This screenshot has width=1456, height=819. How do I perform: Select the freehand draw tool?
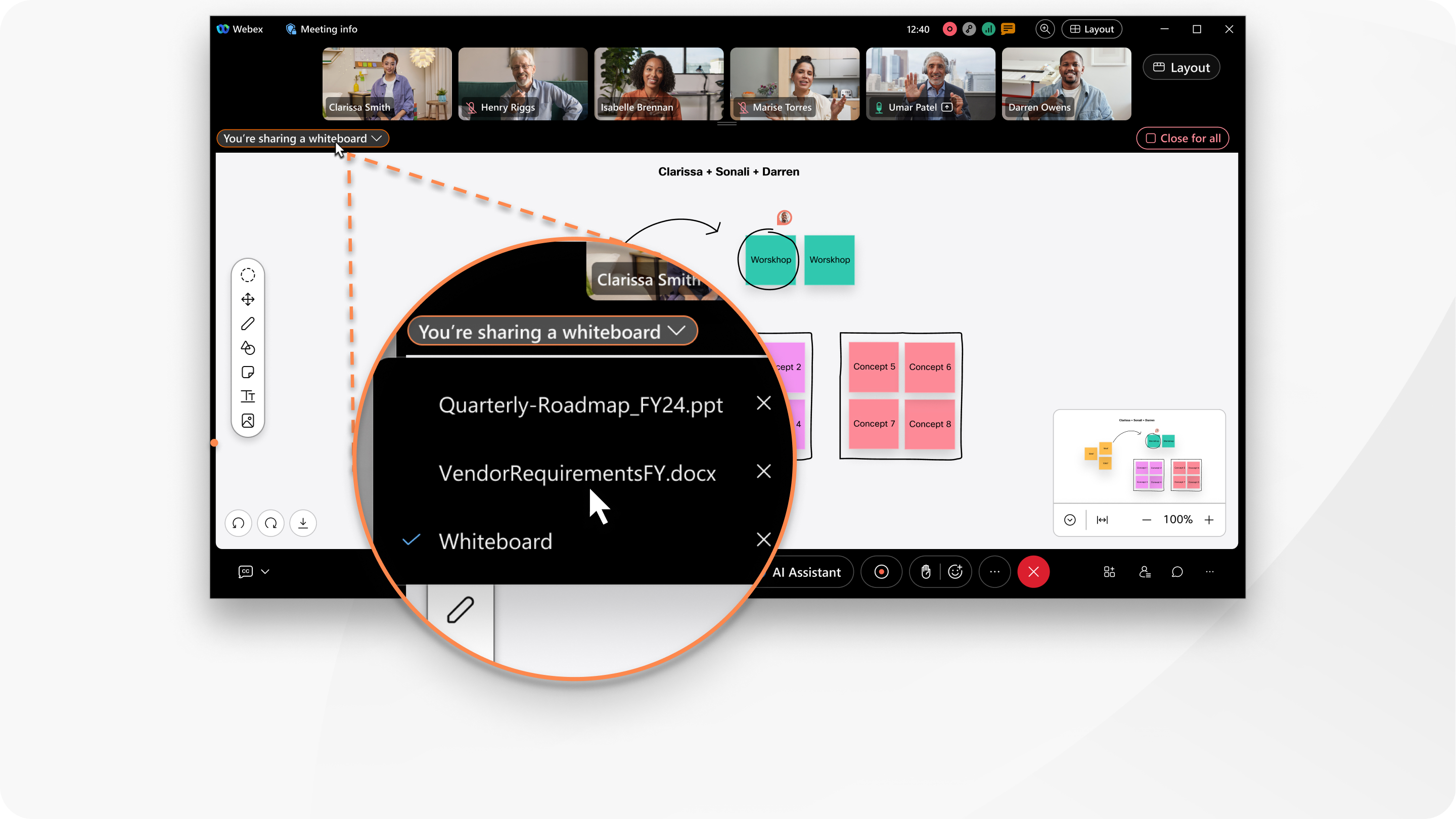tap(248, 323)
